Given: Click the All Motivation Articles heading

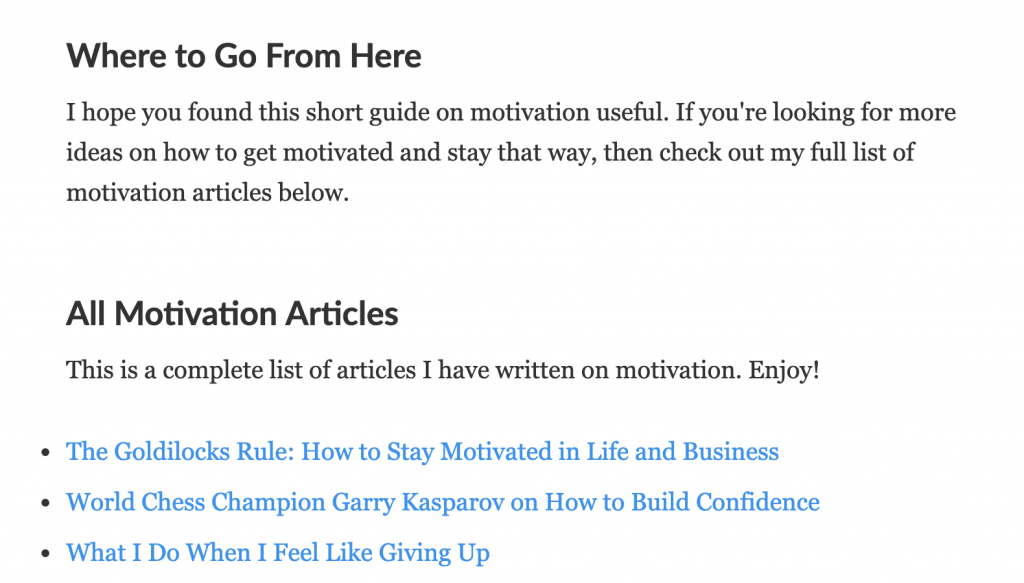Looking at the screenshot, I should click(232, 314).
